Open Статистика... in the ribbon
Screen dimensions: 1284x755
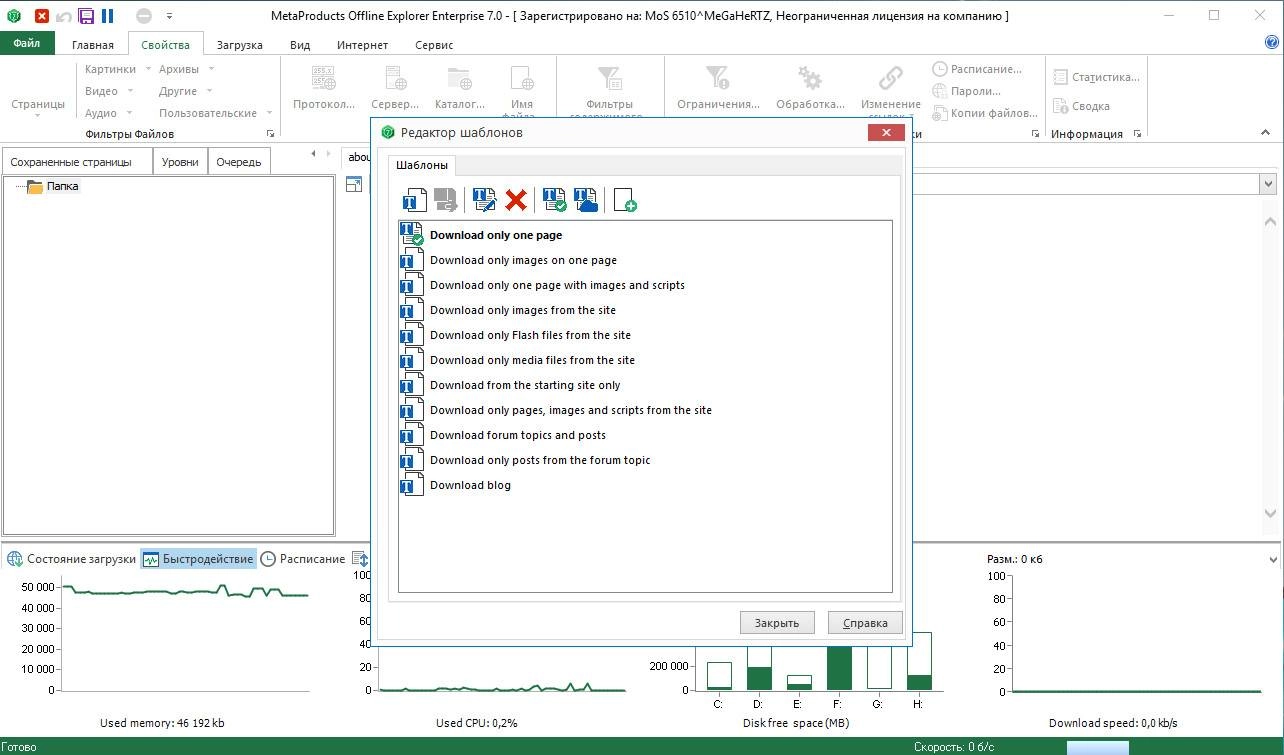pyautogui.click(x=1096, y=77)
